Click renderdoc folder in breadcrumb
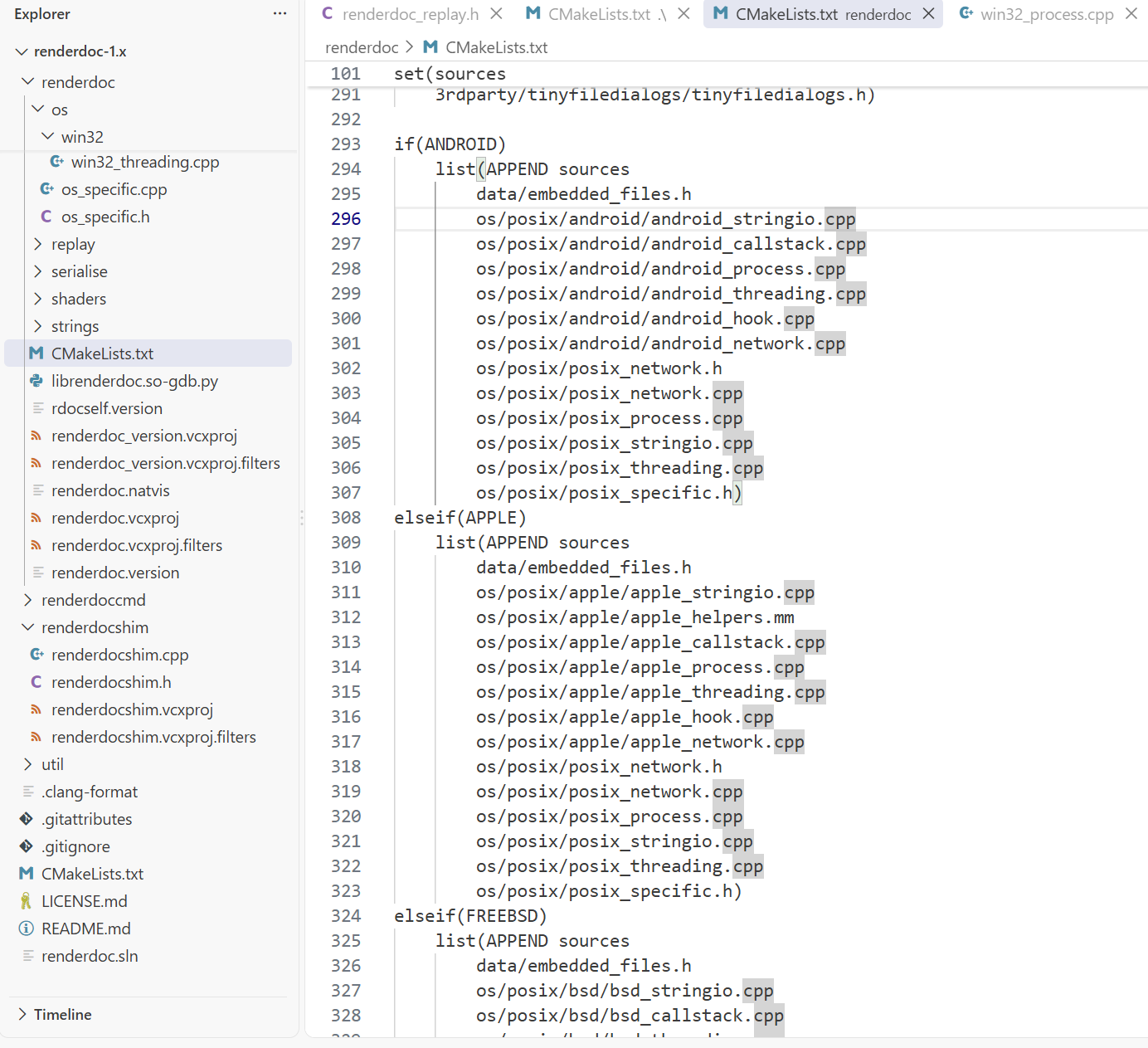 click(x=362, y=47)
